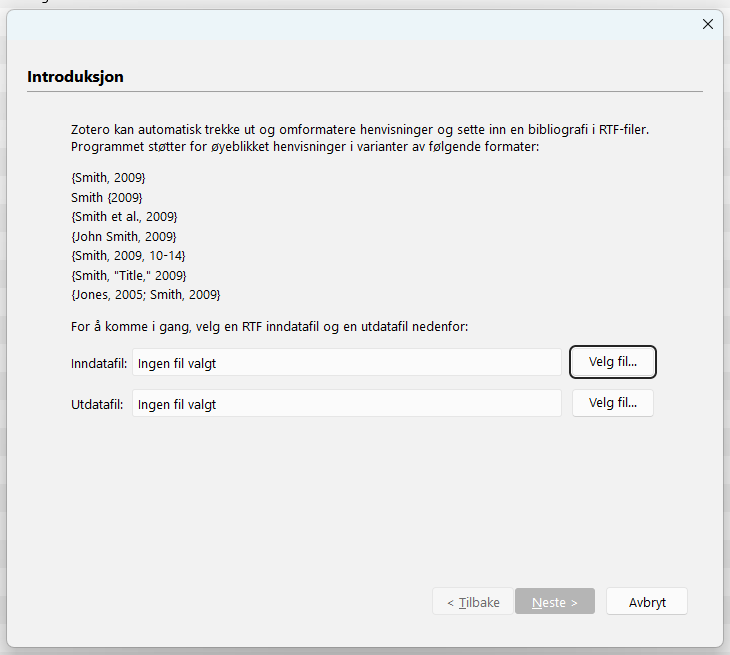
Task: Click the Inndatafil label
Action: tap(99, 364)
